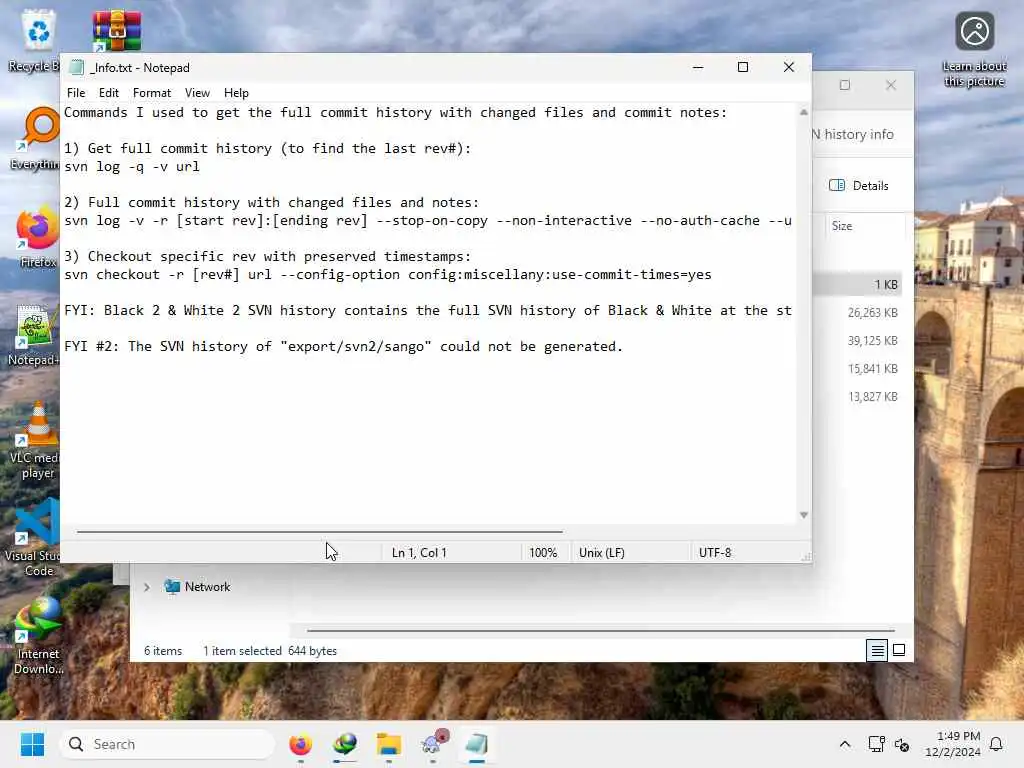Open the muted volume tray icon
This screenshot has height=768, width=1024.
click(902, 744)
